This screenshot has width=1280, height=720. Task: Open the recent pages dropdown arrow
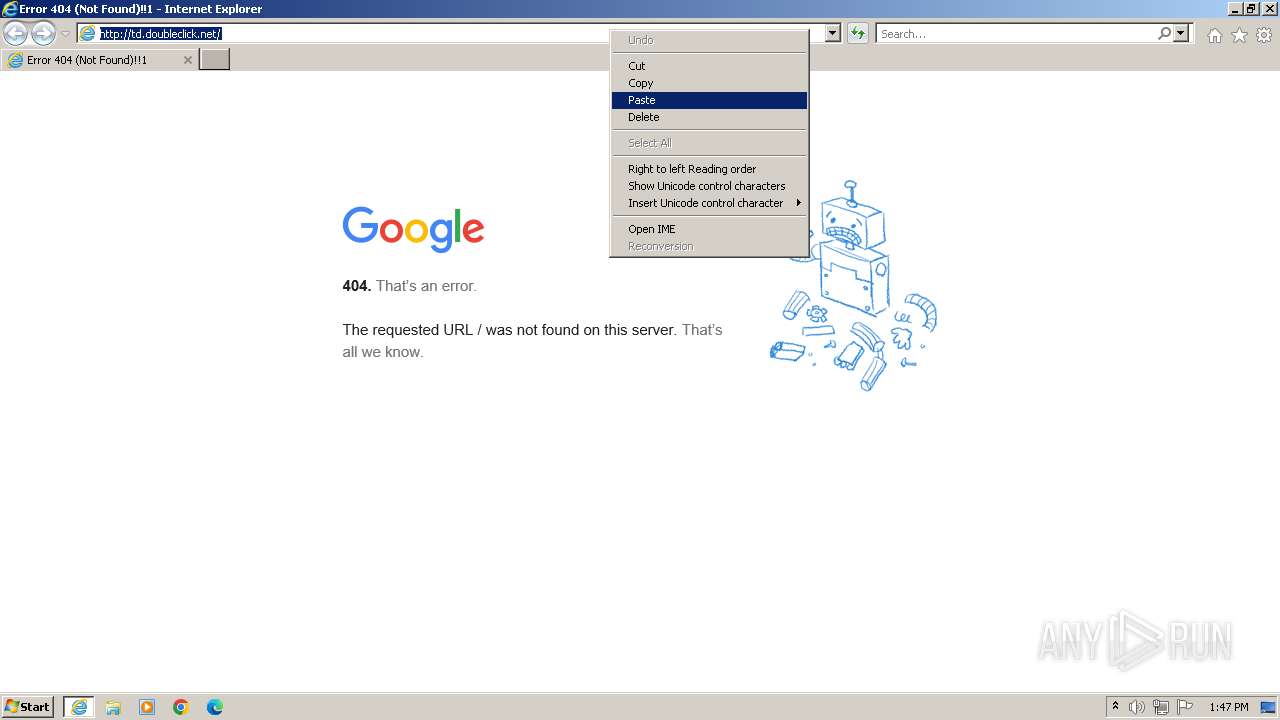pyautogui.click(x=65, y=34)
